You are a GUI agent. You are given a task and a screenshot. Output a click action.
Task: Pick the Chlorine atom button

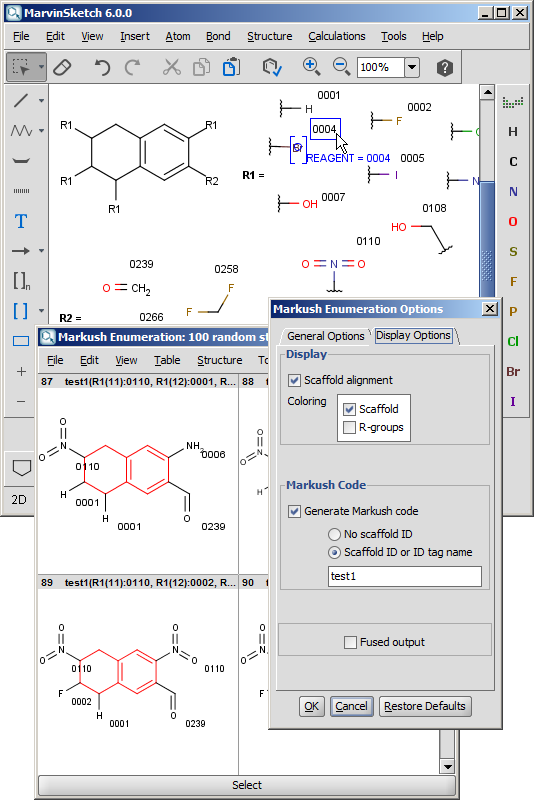[513, 341]
